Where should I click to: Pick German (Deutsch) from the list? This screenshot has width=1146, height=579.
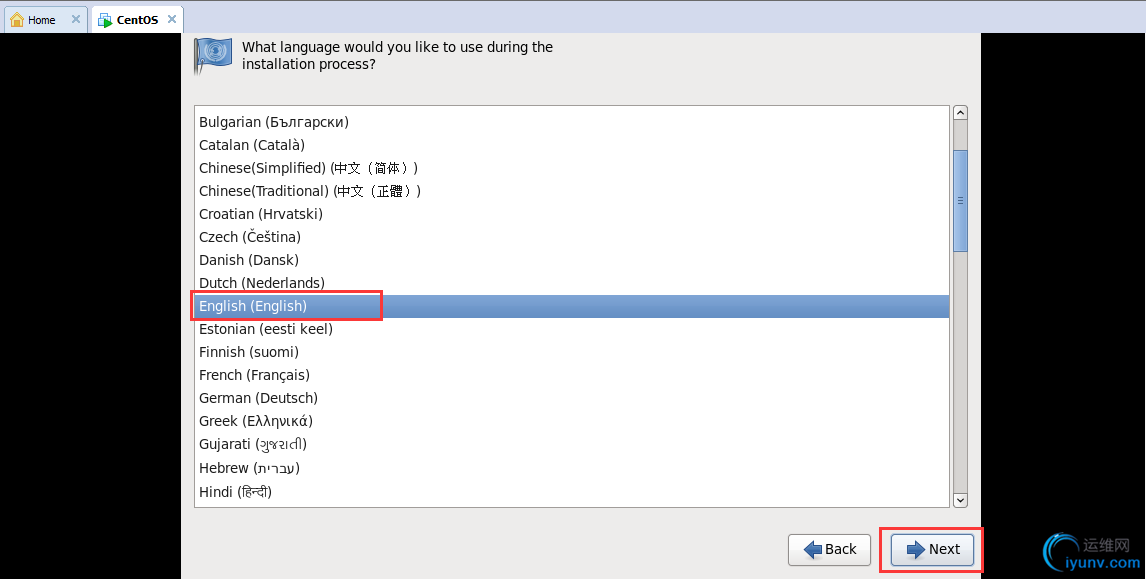[258, 398]
